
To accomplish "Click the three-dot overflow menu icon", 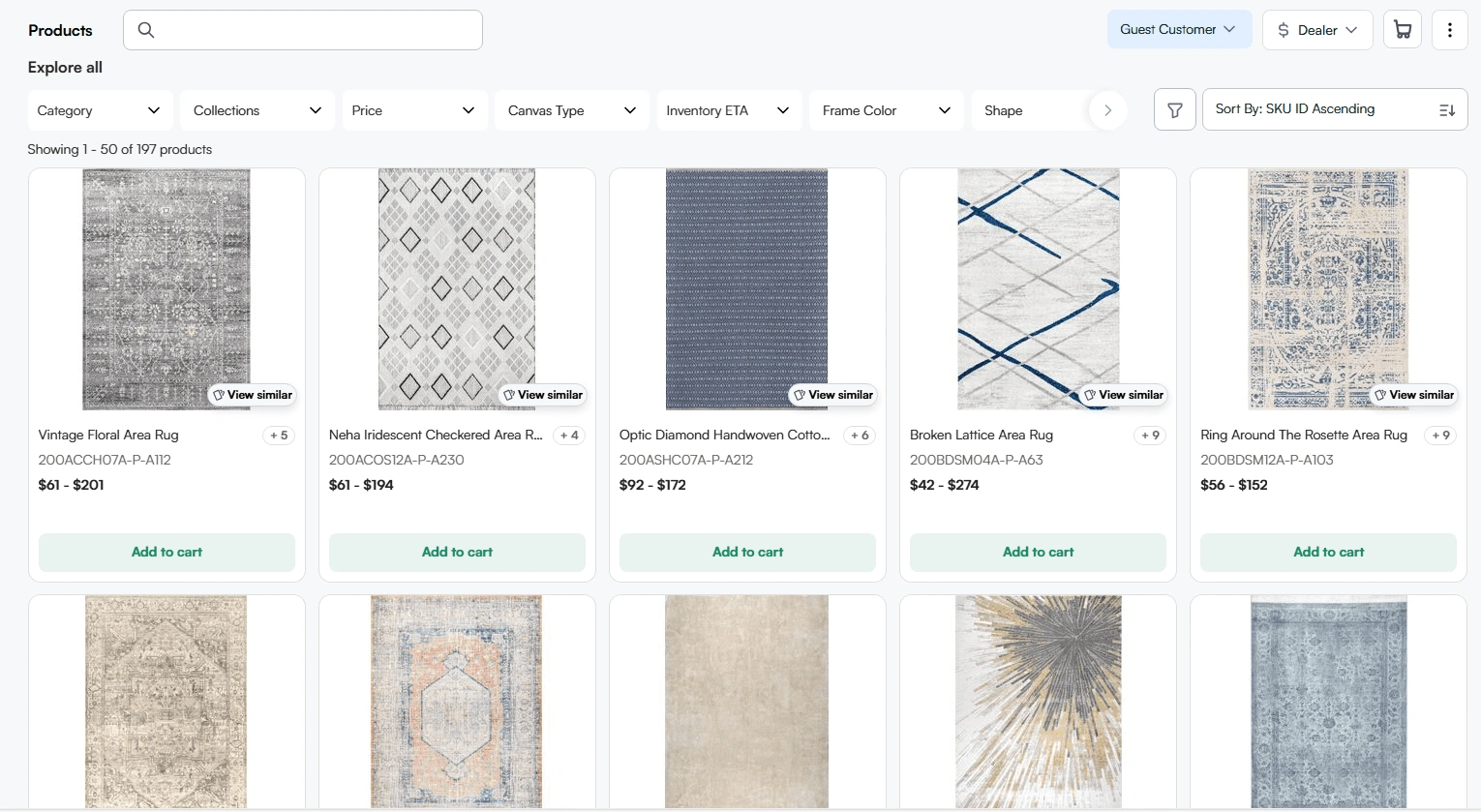I will (1449, 29).
